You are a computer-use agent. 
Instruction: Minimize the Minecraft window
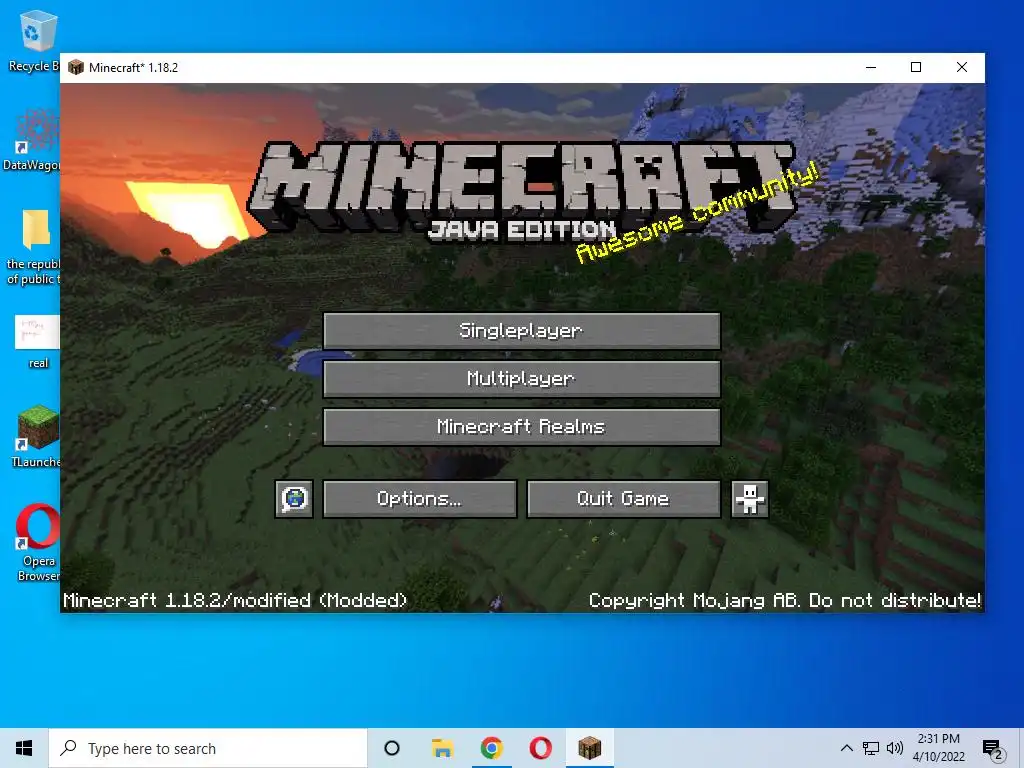click(x=871, y=67)
